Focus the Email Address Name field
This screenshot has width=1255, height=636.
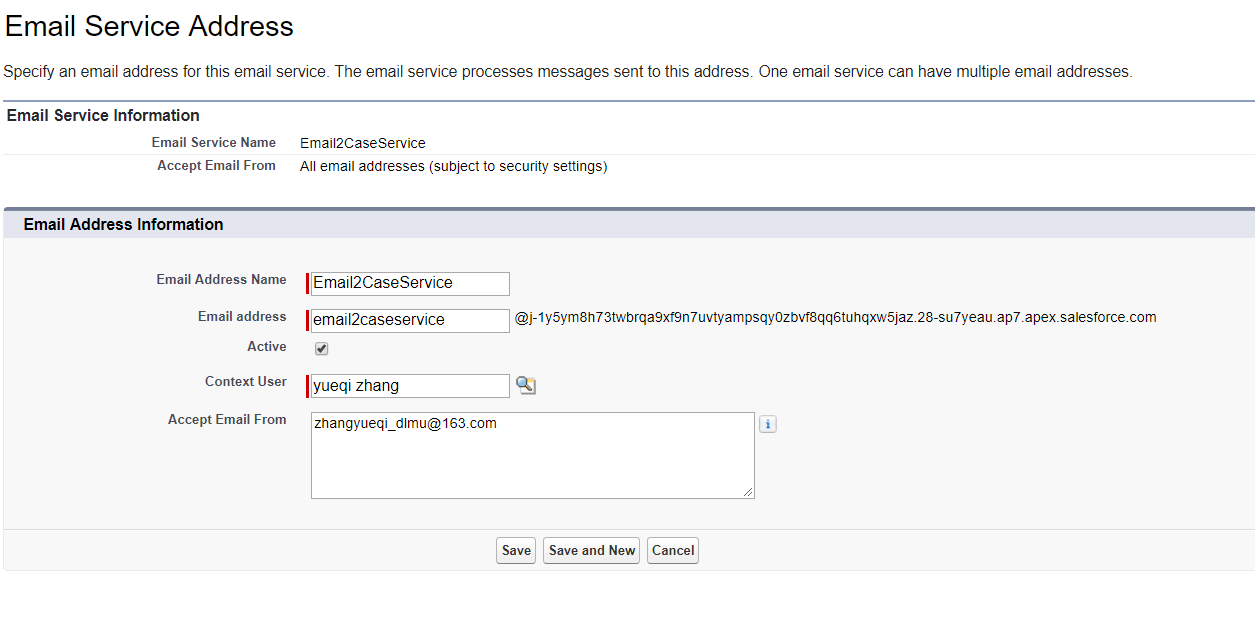(x=410, y=283)
